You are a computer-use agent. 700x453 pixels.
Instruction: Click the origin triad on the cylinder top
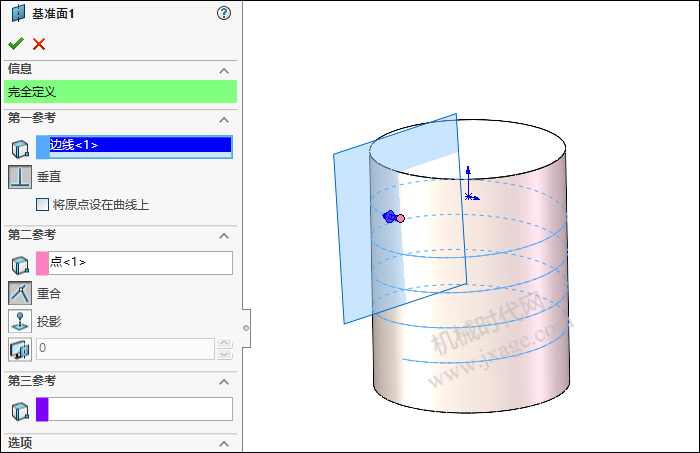[x=470, y=184]
